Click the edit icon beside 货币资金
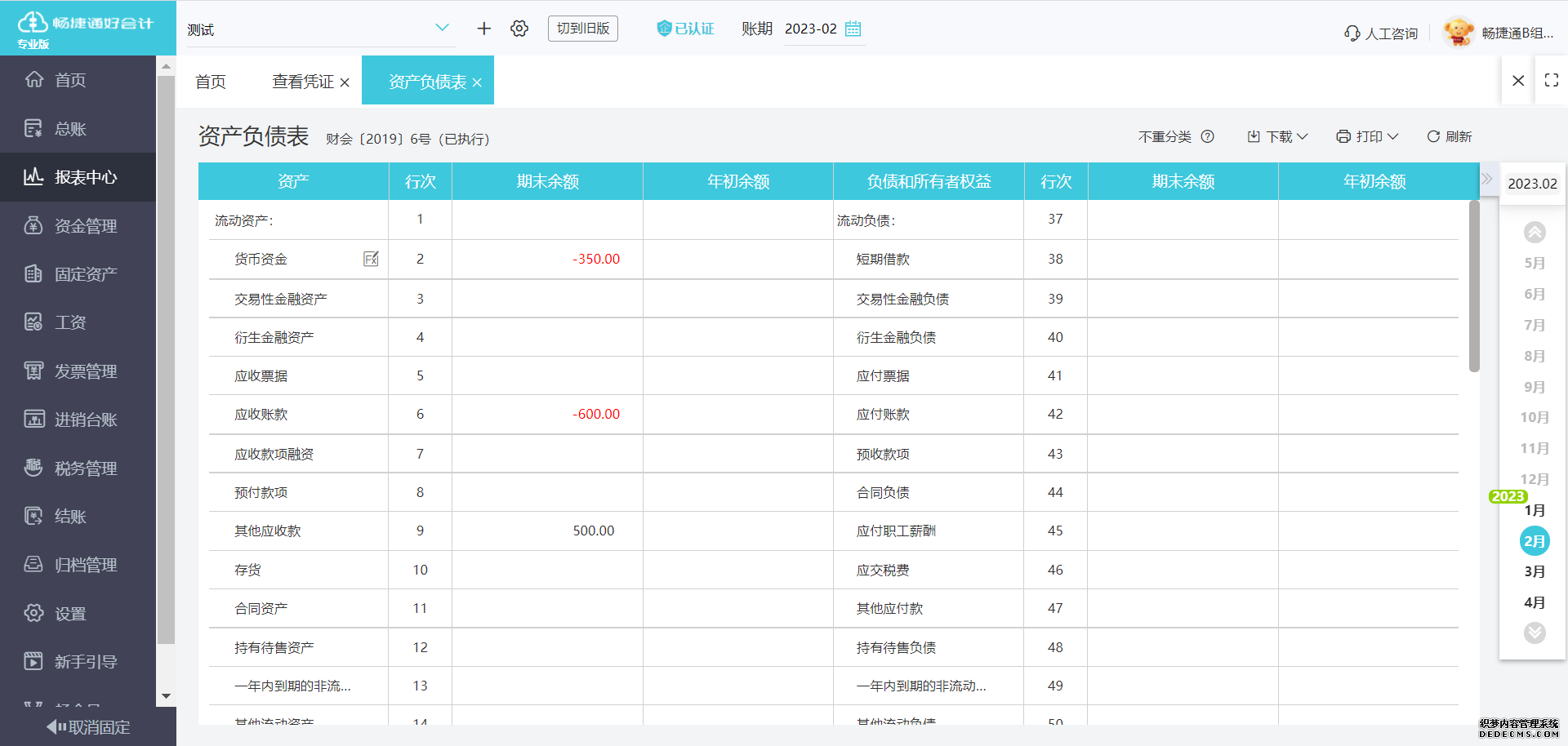This screenshot has height=746, width=1568. pyautogui.click(x=371, y=259)
